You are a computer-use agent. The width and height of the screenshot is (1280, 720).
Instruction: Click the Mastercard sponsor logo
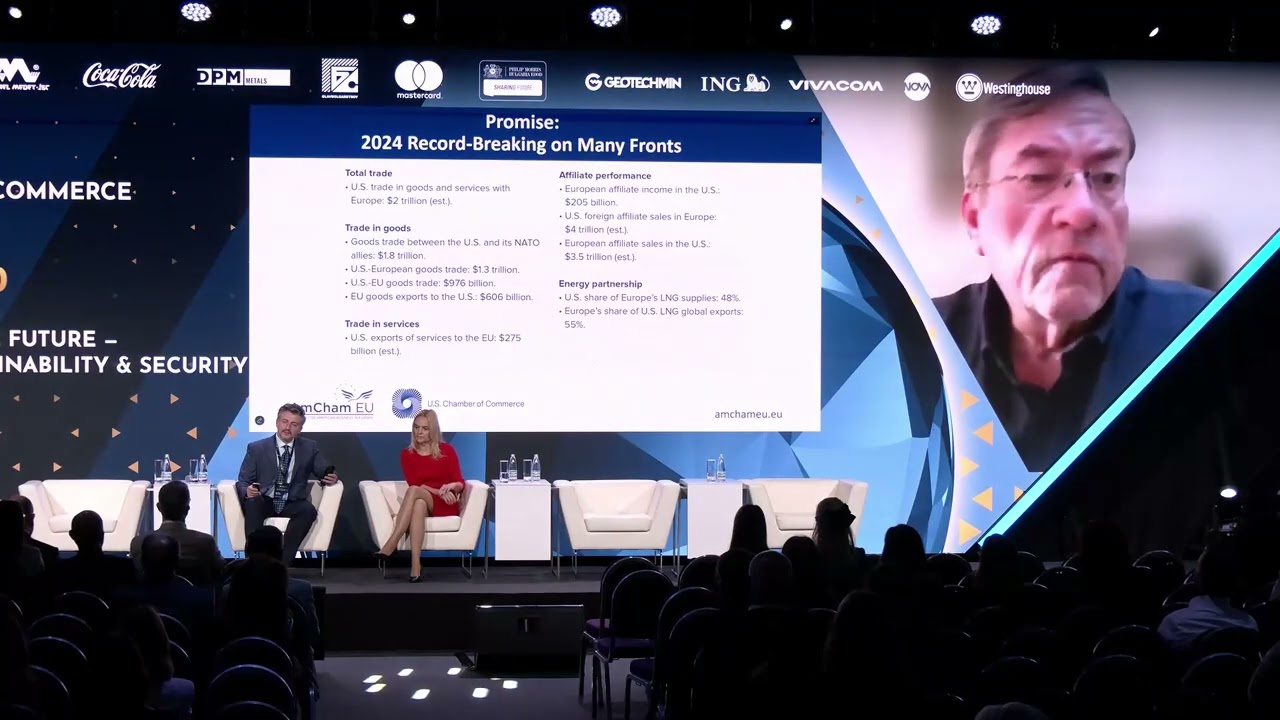click(419, 79)
